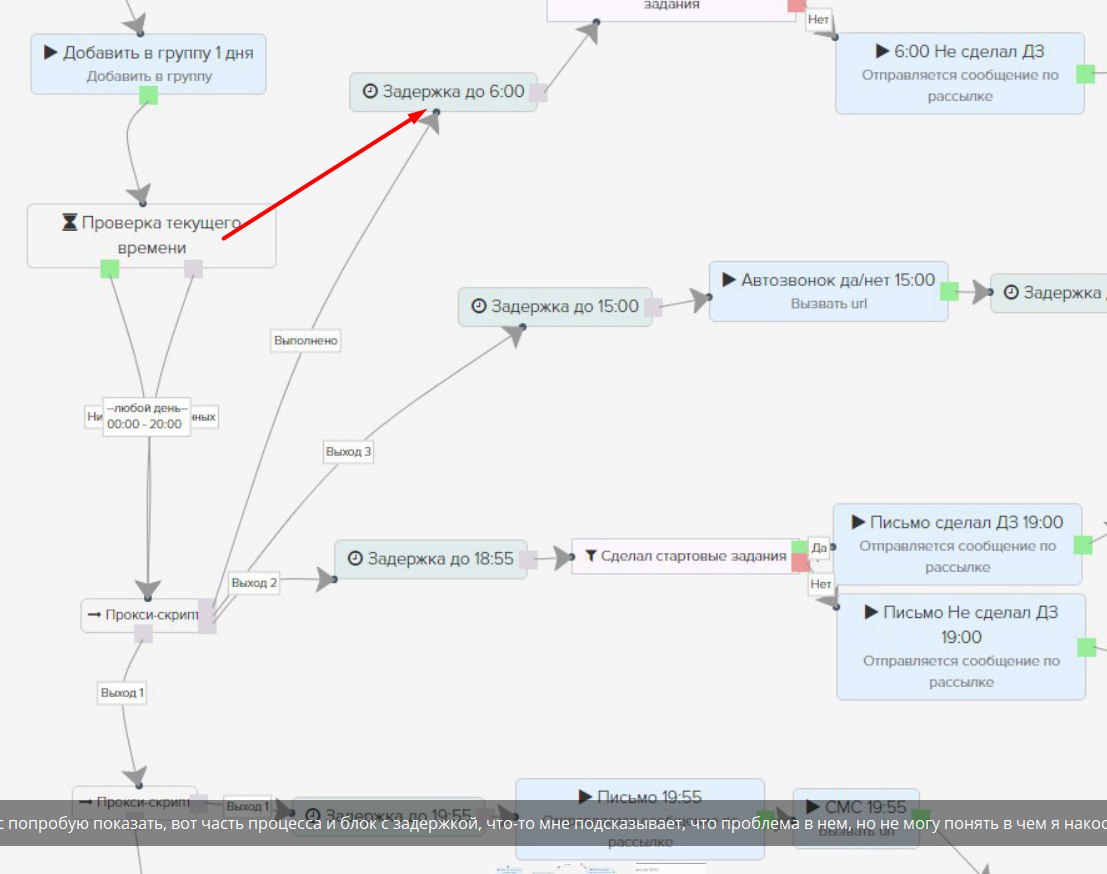Click the 'Нет' label near top block
Screen dimensions: 1107x874
(818, 20)
